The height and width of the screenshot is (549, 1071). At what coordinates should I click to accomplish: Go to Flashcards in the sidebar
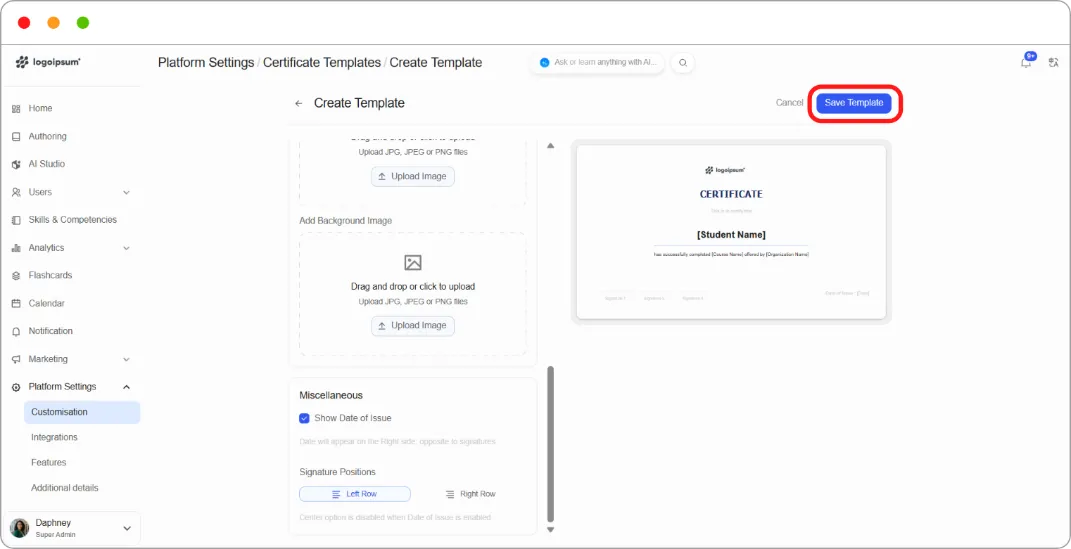50,276
